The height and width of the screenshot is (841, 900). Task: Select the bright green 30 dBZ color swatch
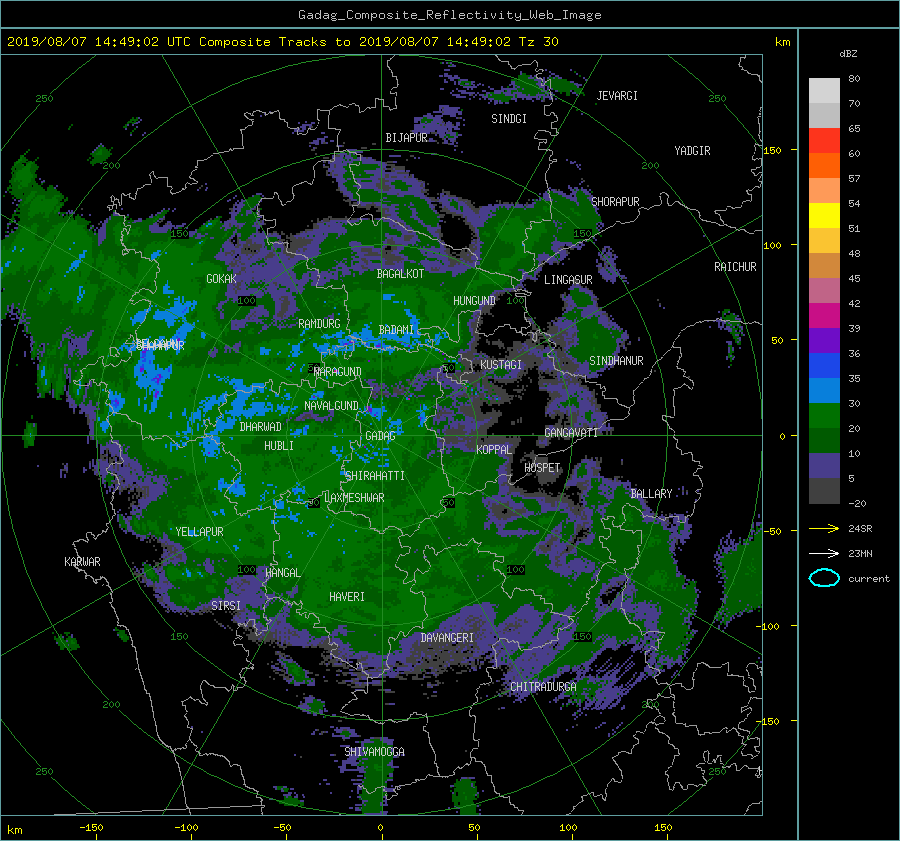pos(824,416)
